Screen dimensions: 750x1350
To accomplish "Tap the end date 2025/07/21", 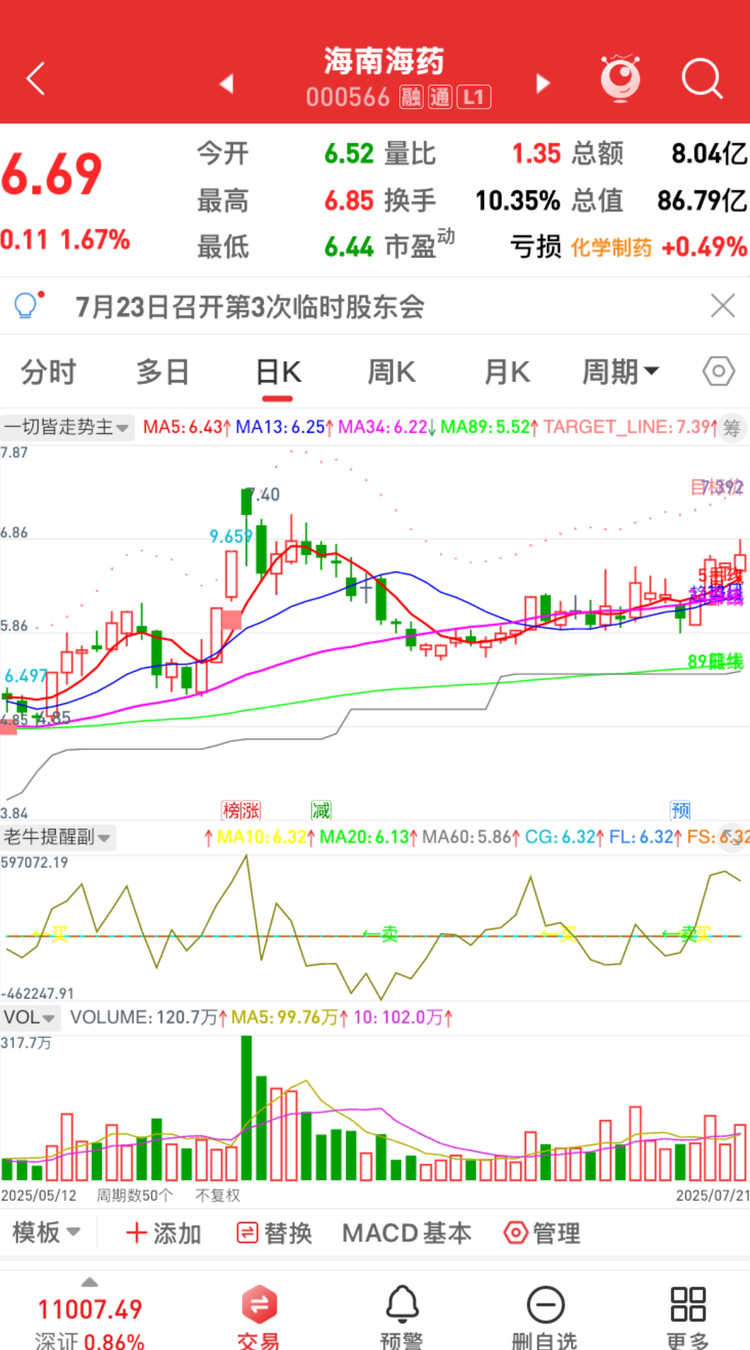I will point(711,1195).
